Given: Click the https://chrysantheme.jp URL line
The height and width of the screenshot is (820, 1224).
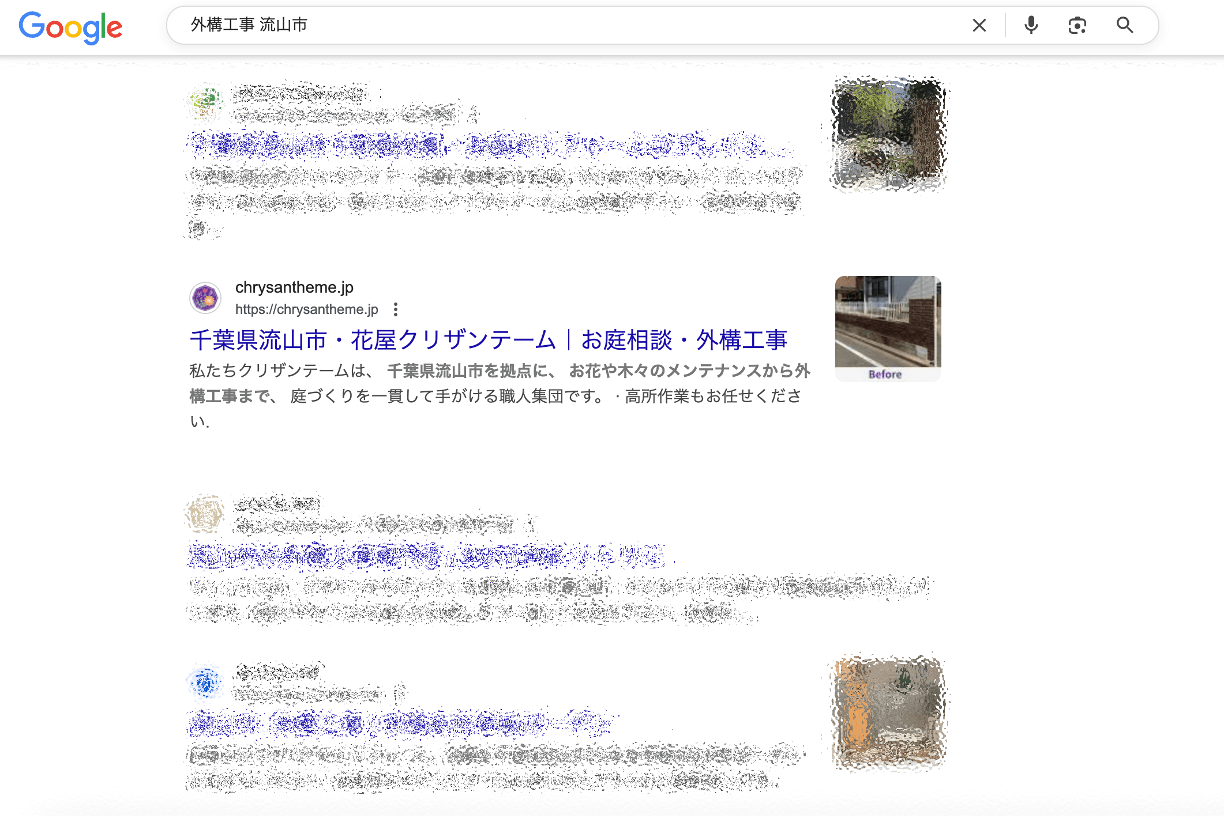Looking at the screenshot, I should (307, 310).
